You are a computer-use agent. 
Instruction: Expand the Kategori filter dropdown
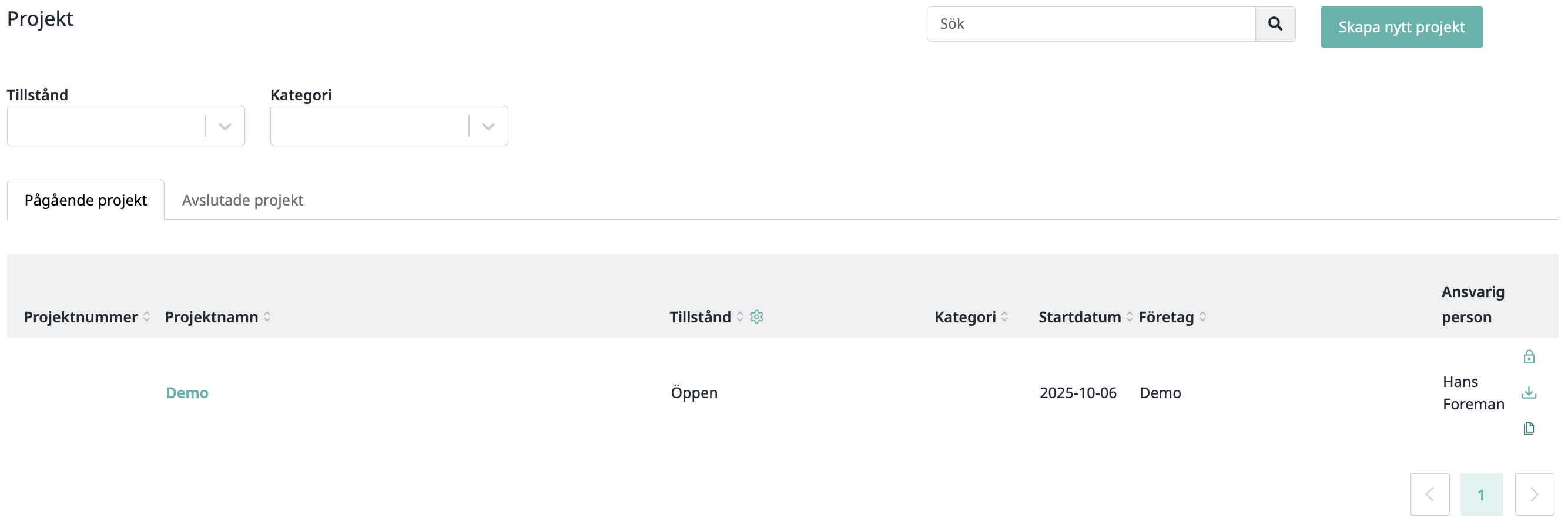488,126
